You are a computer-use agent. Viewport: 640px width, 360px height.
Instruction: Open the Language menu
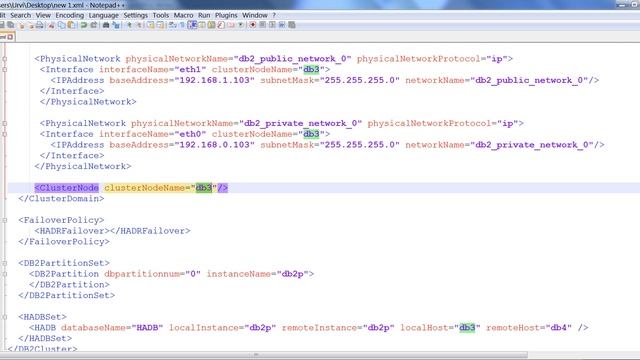(x=103, y=15)
